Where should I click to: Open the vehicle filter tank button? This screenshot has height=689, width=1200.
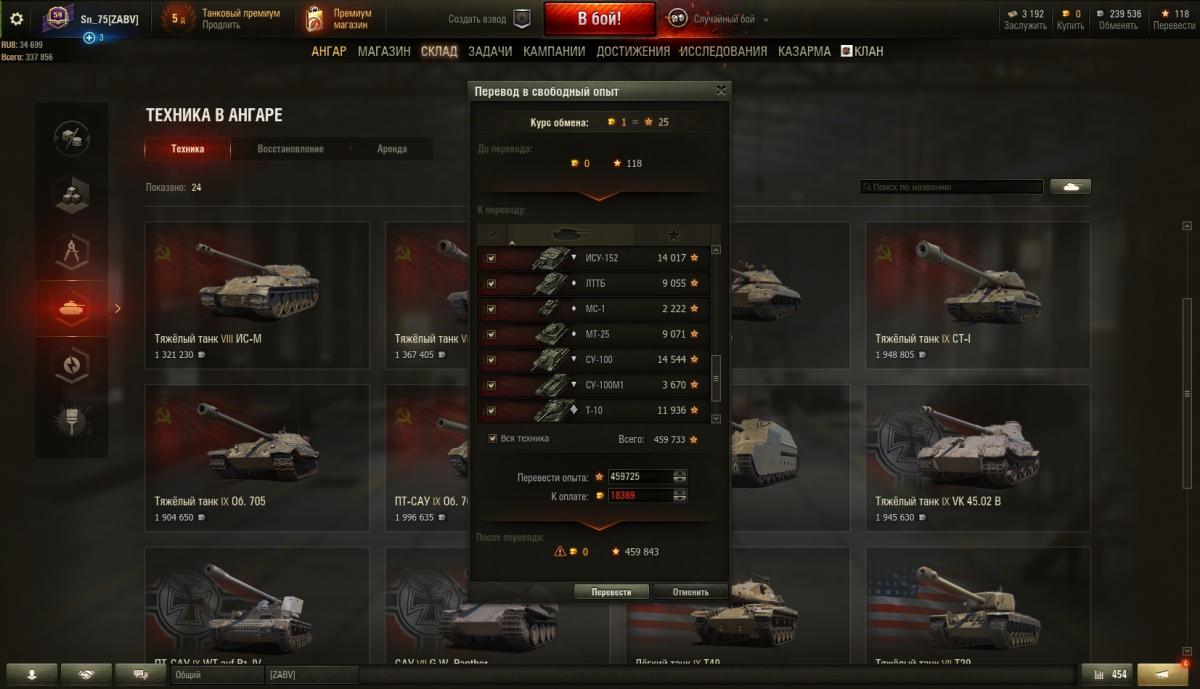(1069, 187)
